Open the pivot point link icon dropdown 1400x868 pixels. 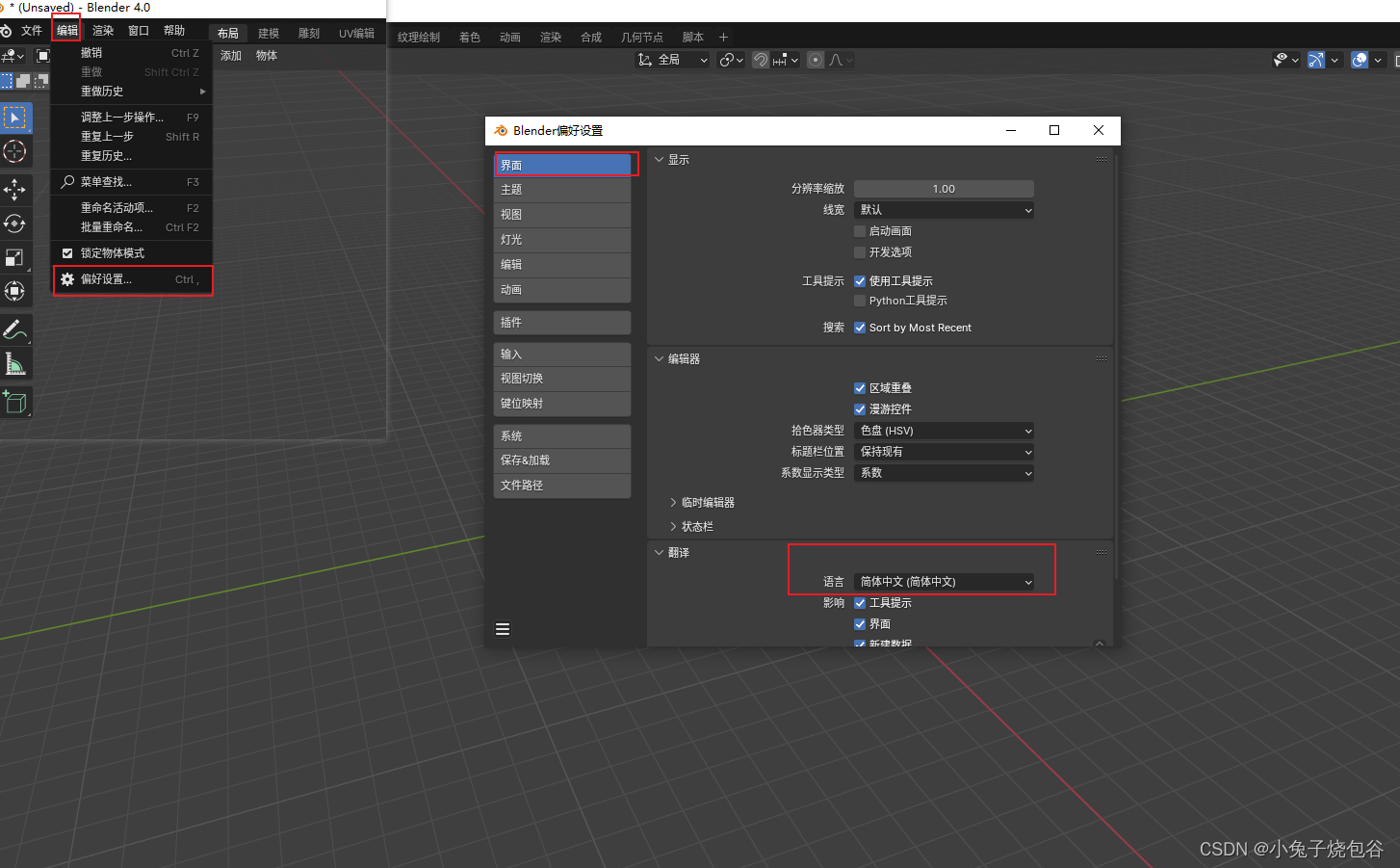731,60
